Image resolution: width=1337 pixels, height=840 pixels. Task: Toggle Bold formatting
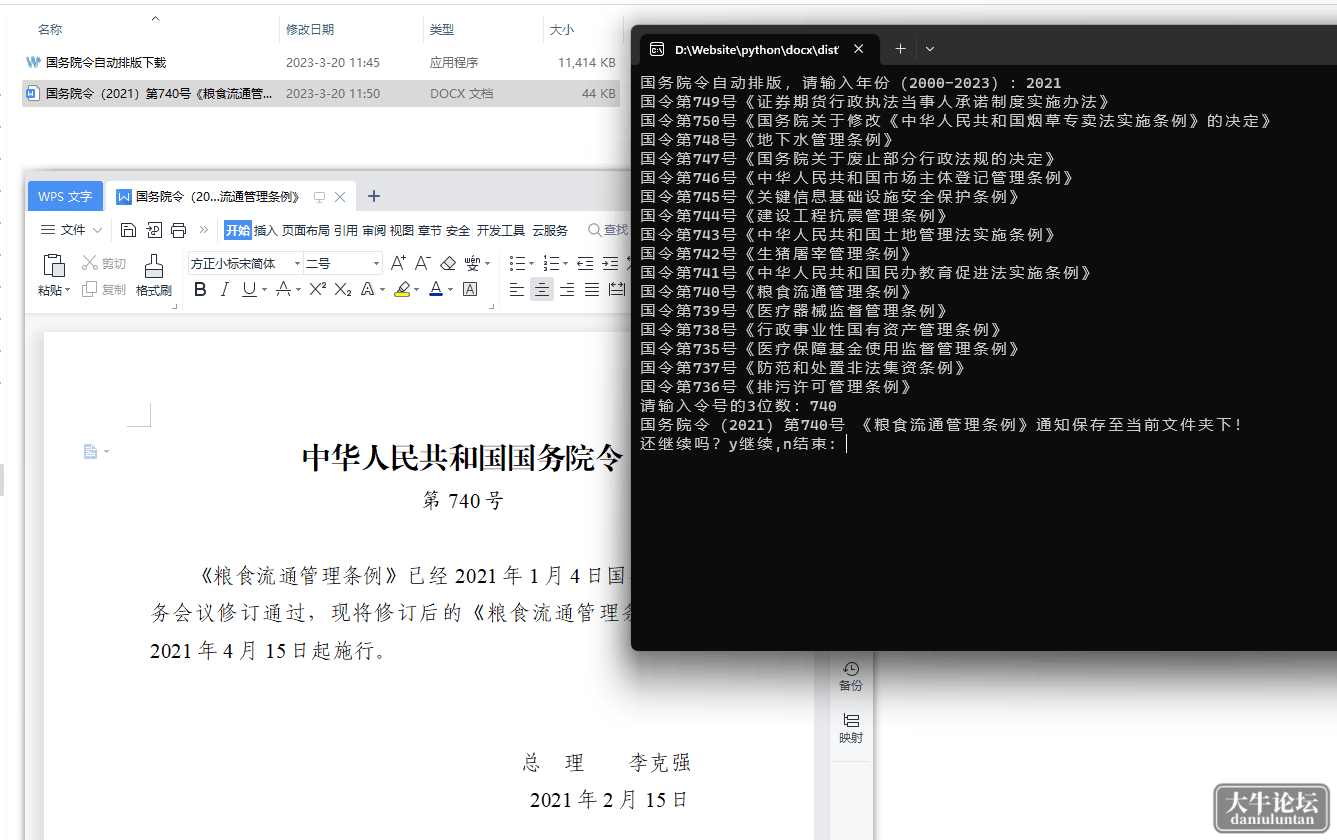[x=200, y=289]
